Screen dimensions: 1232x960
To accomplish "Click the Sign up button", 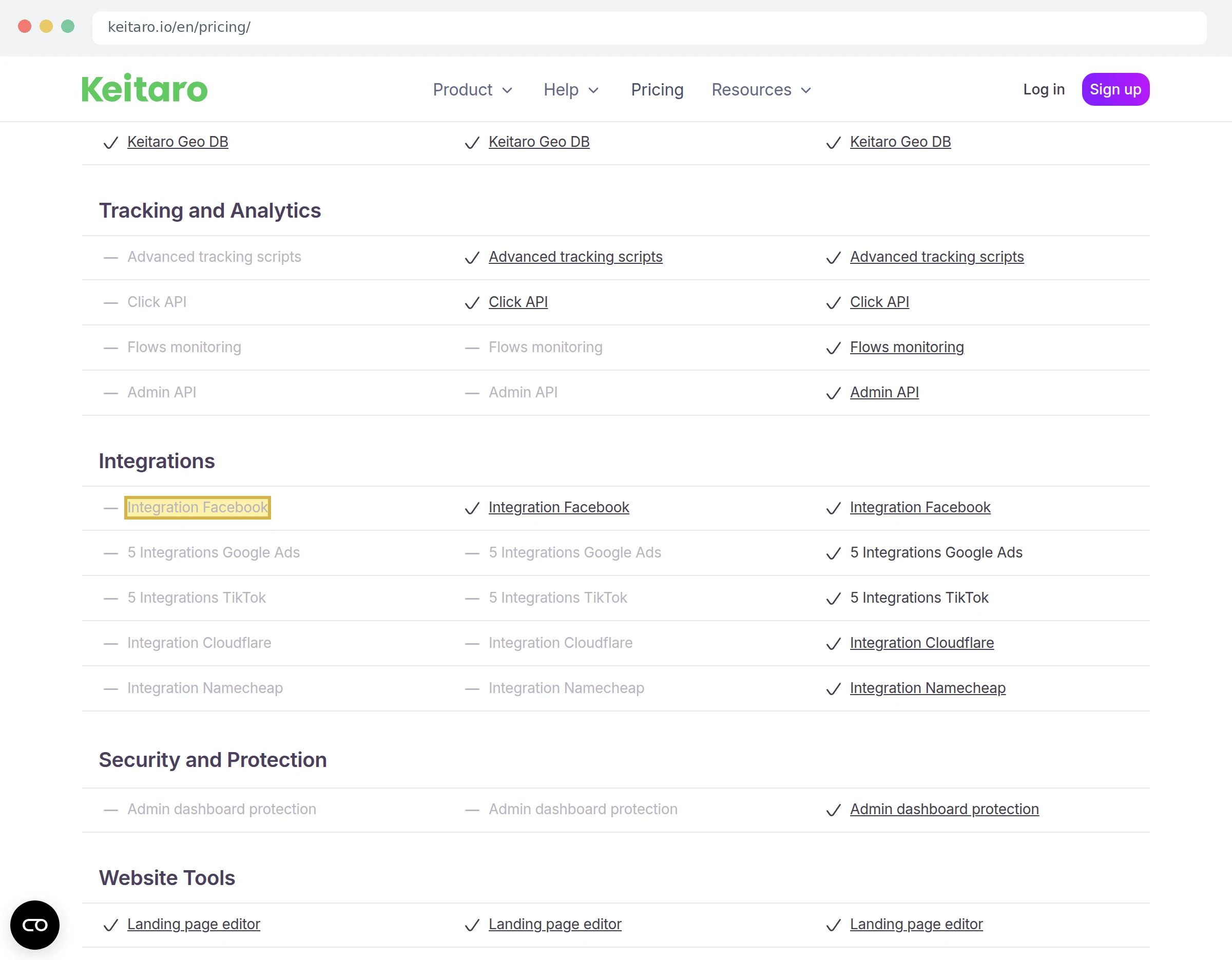I will [x=1115, y=89].
